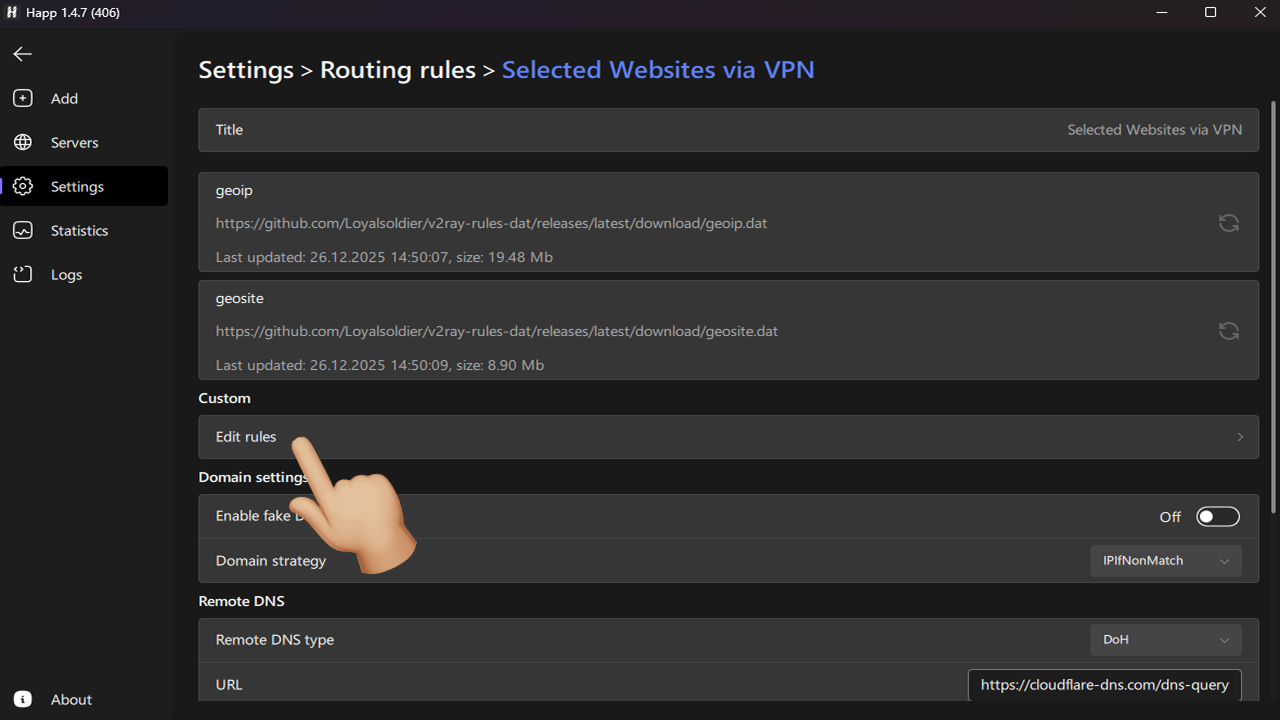This screenshot has width=1280, height=720.
Task: Edit the Remote DNS URL field
Action: [1104, 684]
